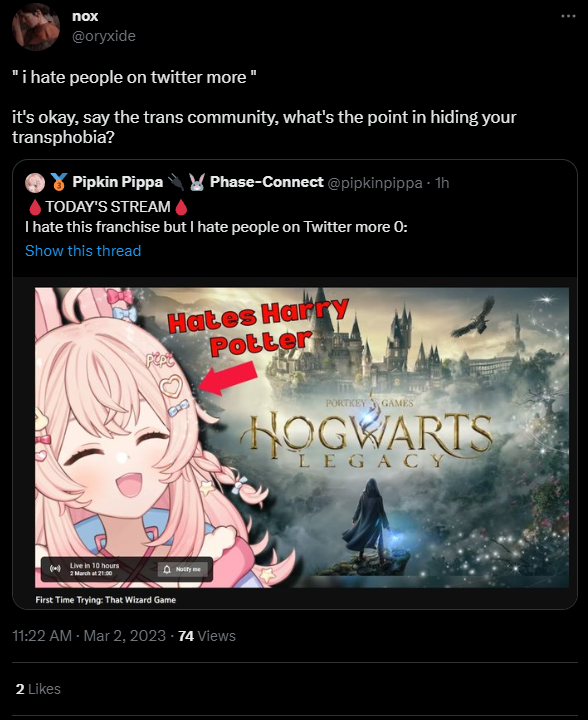Open nox display name profile
The image size is (588, 720).
click(85, 16)
